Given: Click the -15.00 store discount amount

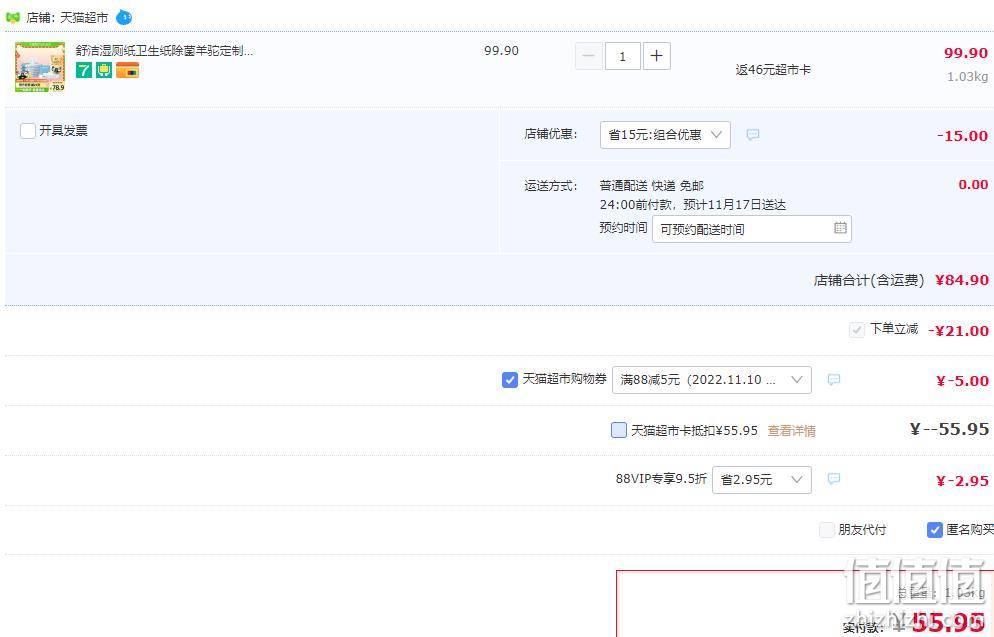Looking at the screenshot, I should (962, 136).
